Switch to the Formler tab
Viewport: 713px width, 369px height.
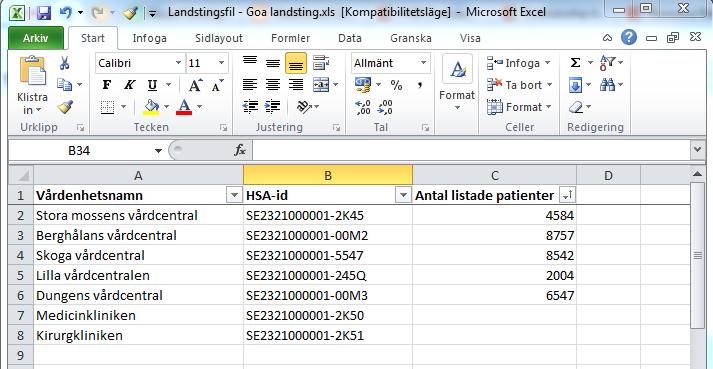click(x=291, y=38)
